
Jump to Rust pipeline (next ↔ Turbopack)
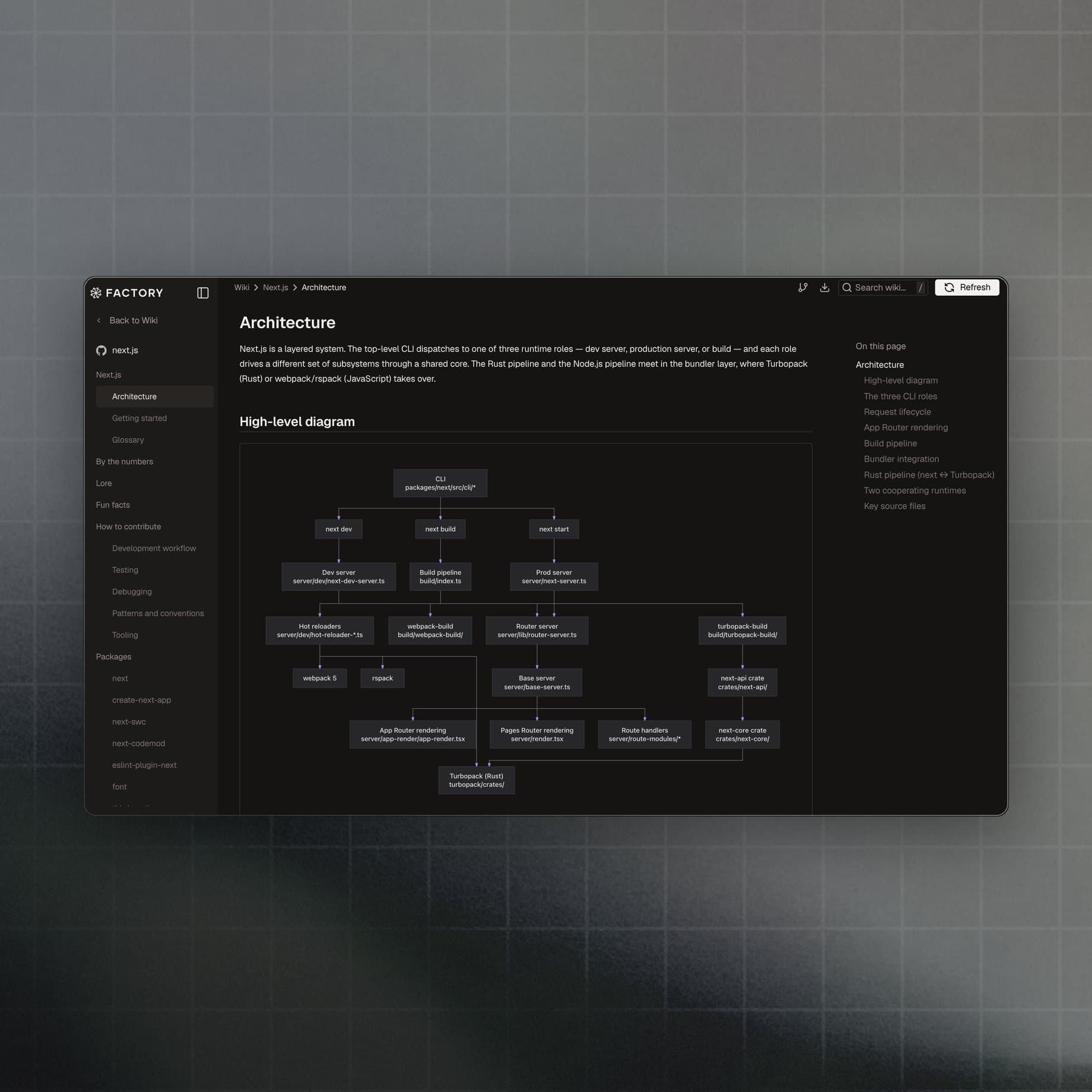[x=929, y=475]
